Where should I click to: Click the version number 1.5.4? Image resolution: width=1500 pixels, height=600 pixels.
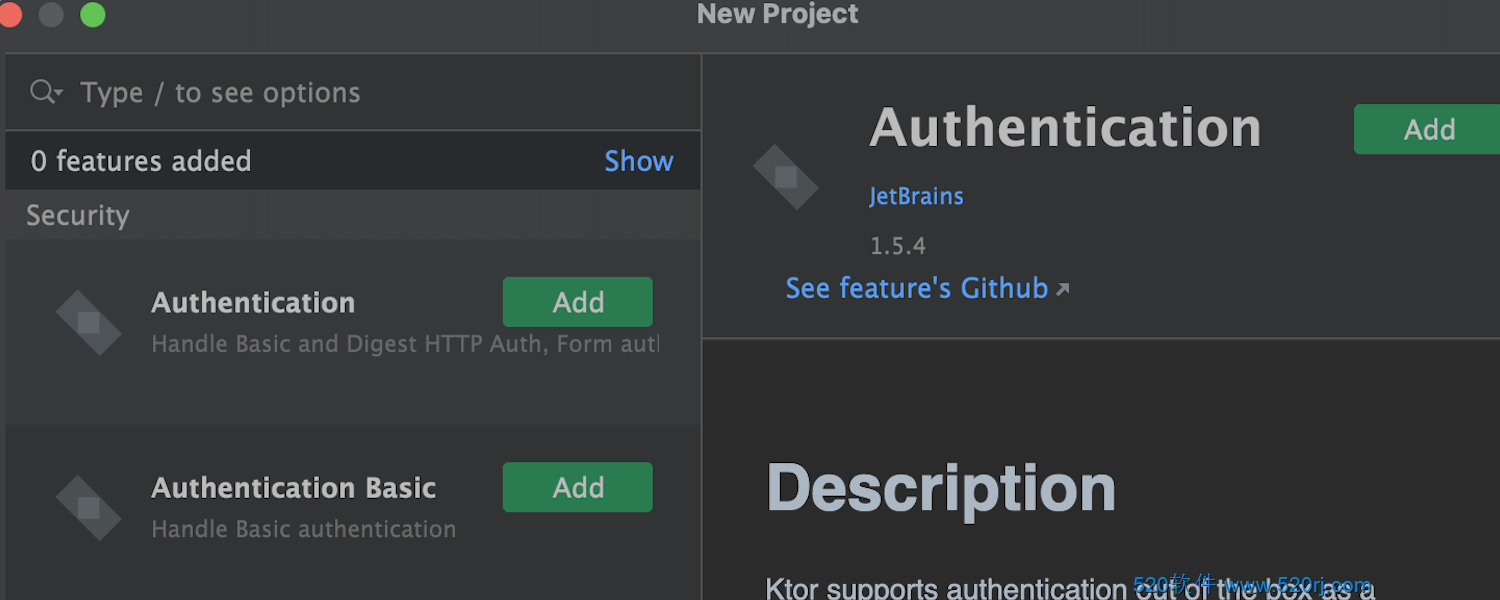coord(898,245)
